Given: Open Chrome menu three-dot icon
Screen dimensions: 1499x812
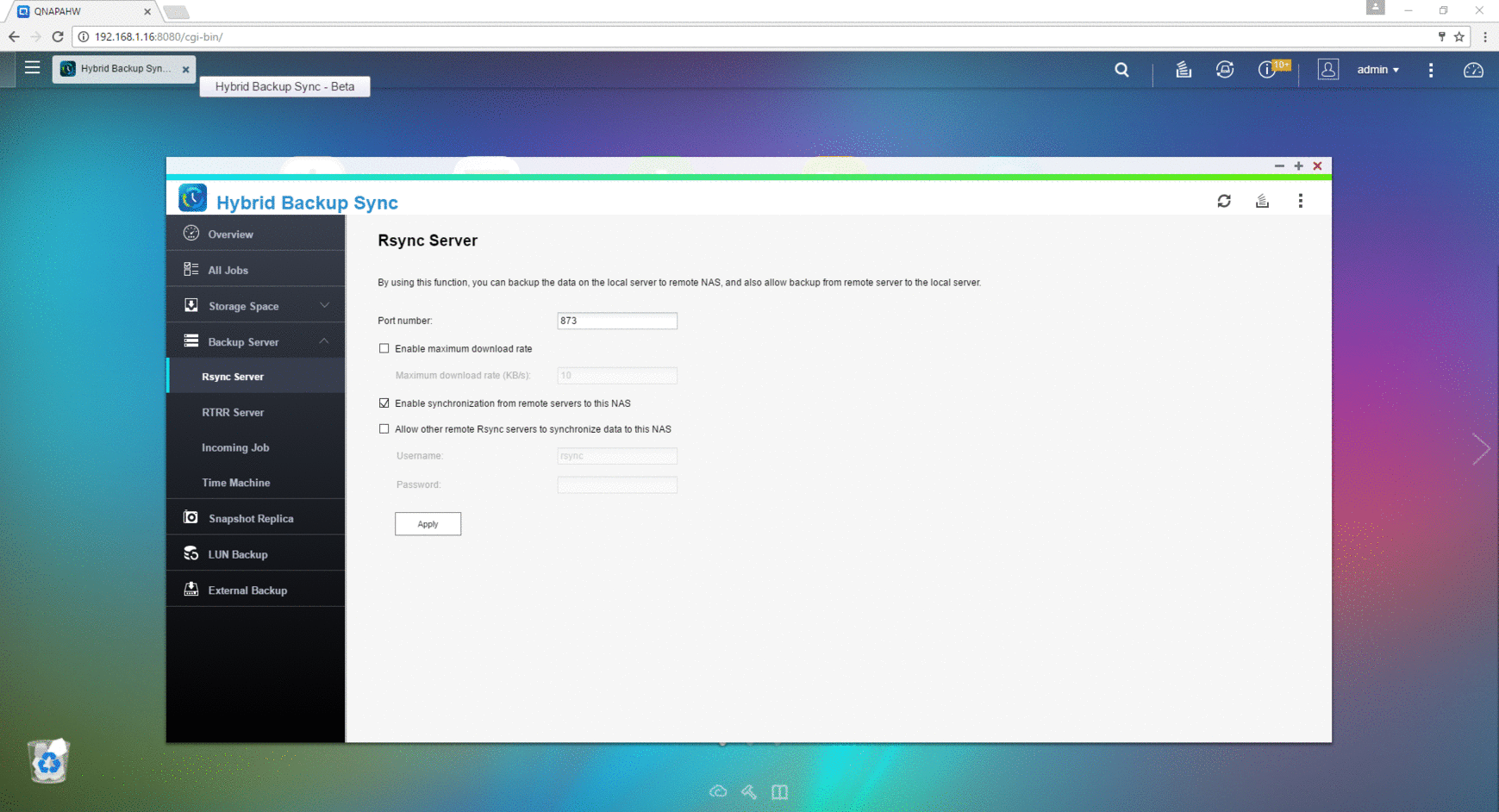Looking at the screenshot, I should (x=1485, y=37).
